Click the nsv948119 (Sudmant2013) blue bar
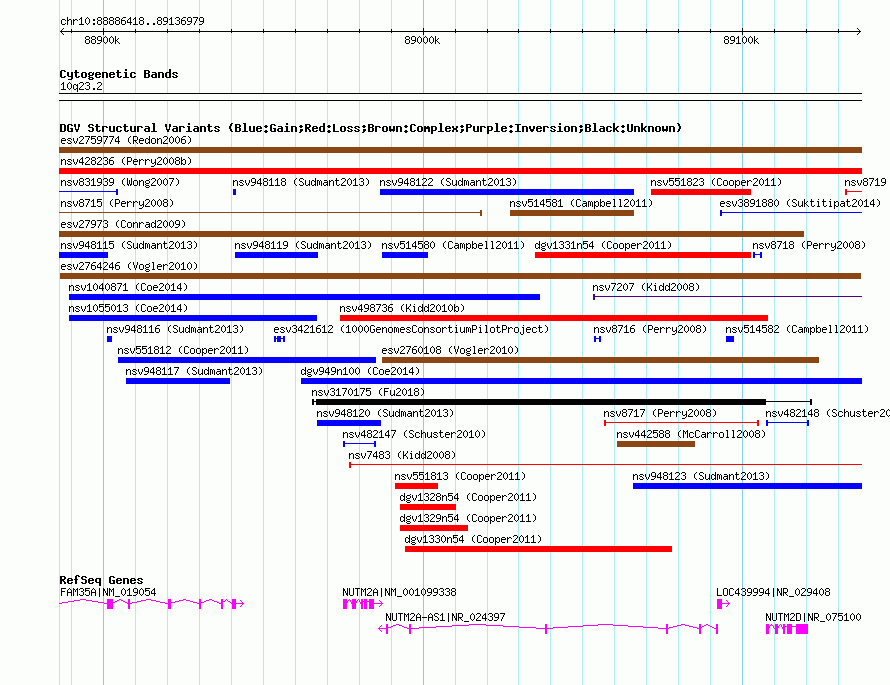This screenshot has width=890, height=685. (276, 255)
